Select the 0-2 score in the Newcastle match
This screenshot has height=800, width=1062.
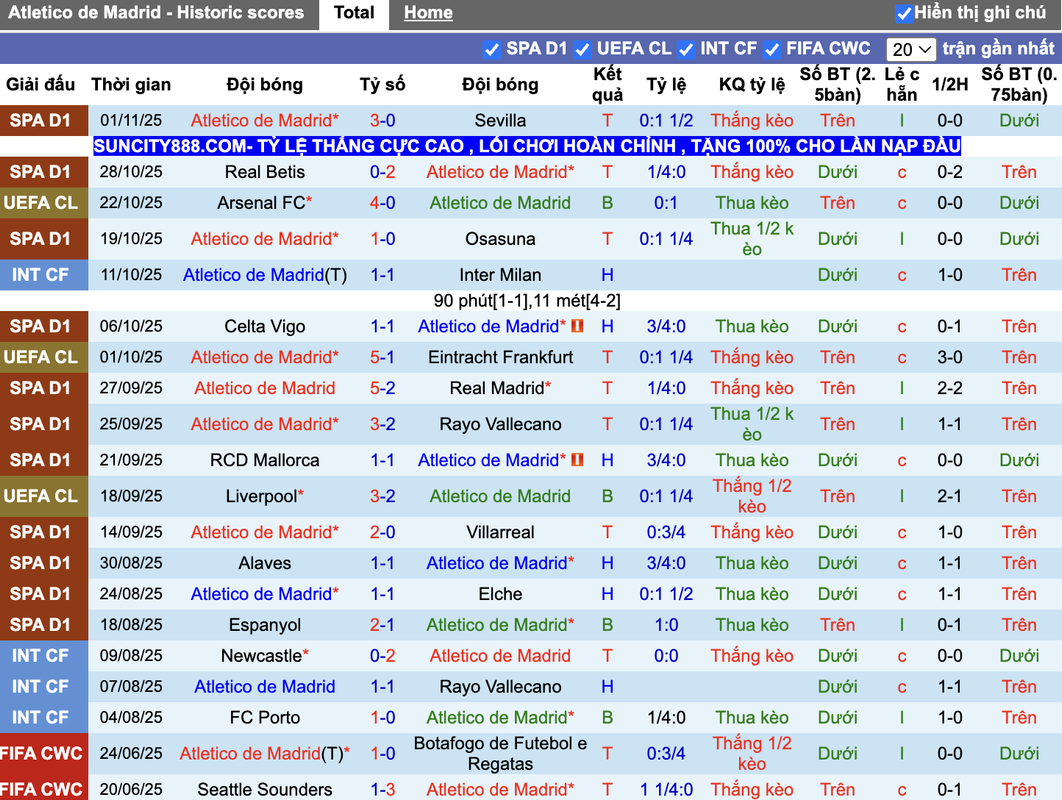(383, 656)
